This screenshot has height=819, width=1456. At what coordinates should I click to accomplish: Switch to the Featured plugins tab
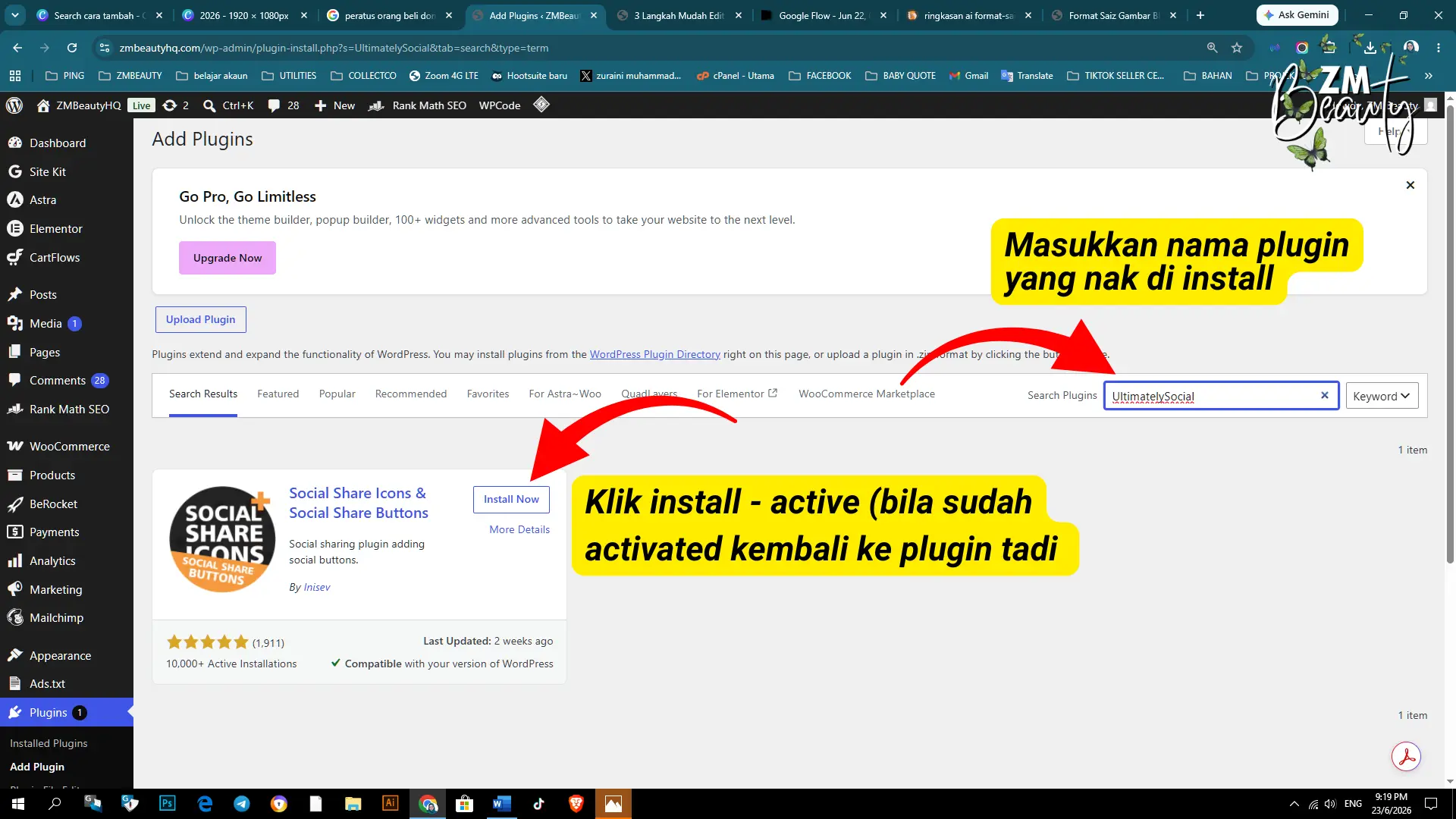click(278, 394)
